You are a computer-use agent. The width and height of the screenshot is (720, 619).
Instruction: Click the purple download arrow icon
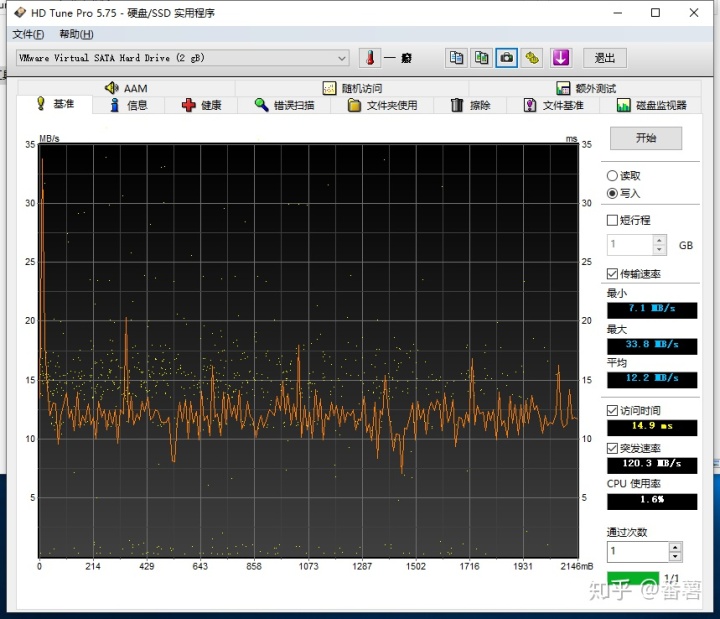tap(561, 58)
